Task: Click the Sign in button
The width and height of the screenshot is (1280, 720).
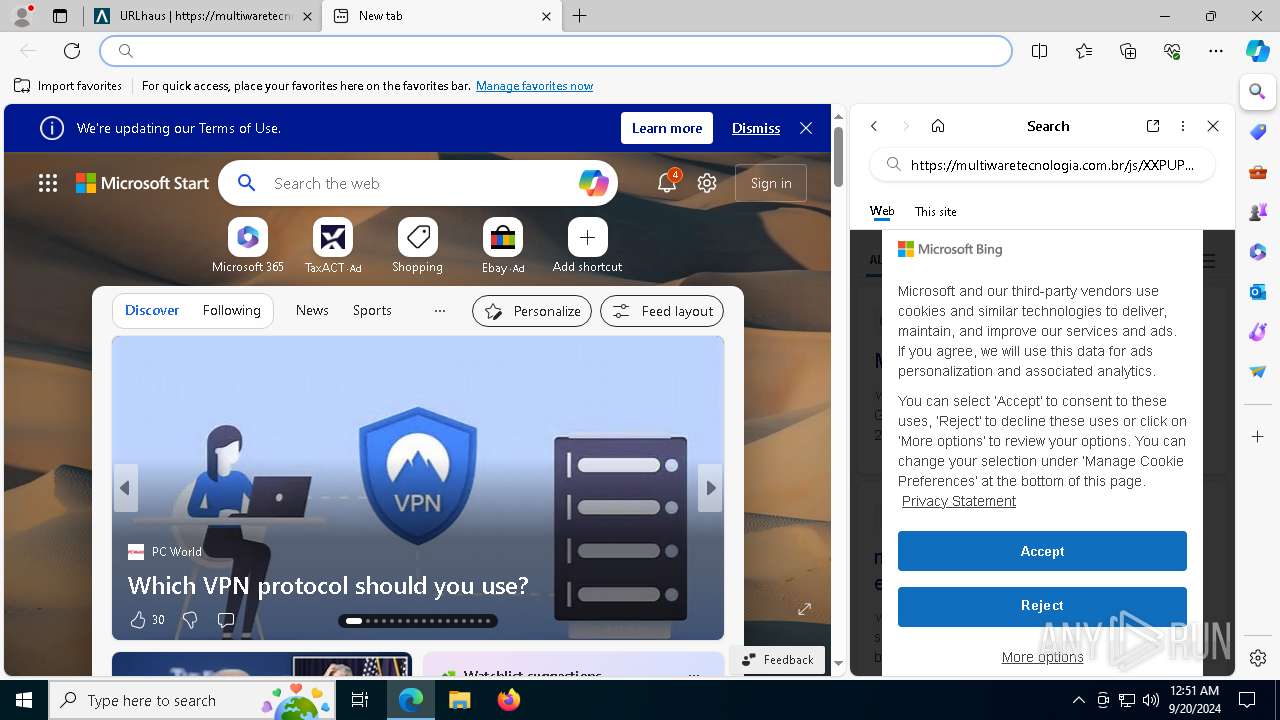Action: [771, 183]
